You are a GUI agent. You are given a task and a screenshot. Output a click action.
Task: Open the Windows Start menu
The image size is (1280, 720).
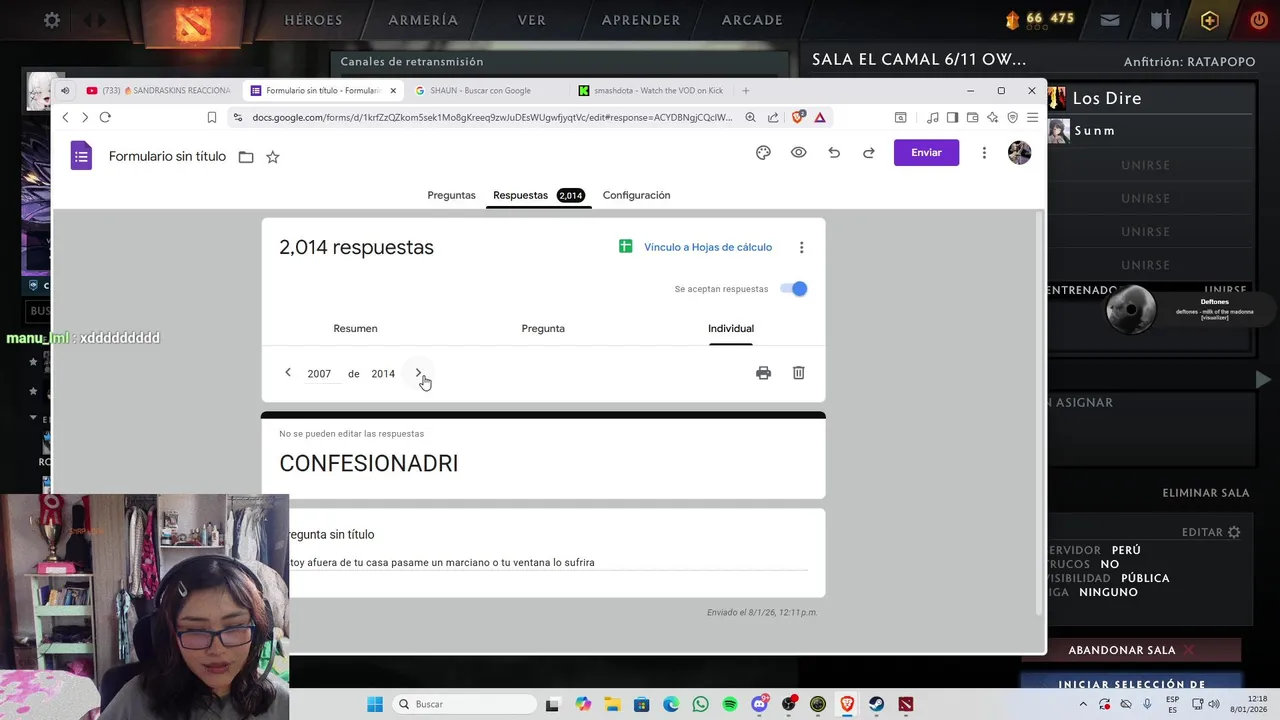pos(375,704)
